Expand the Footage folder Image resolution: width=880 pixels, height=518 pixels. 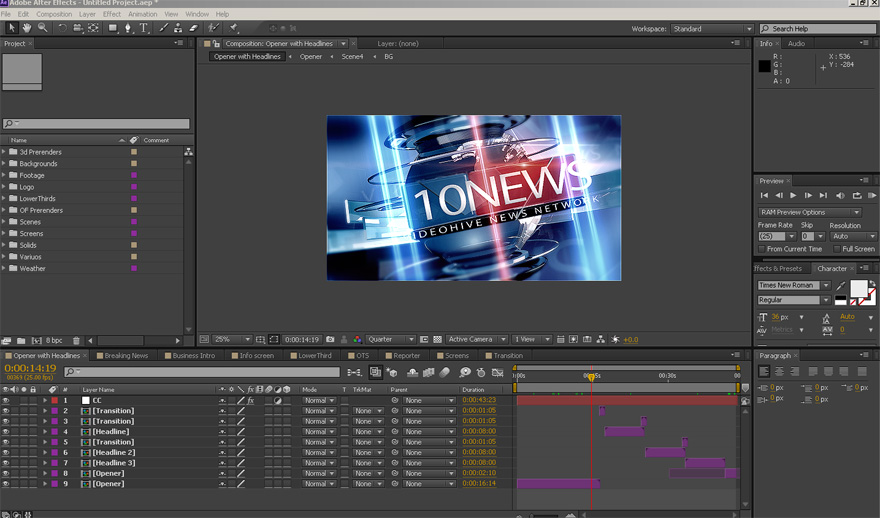(4, 175)
